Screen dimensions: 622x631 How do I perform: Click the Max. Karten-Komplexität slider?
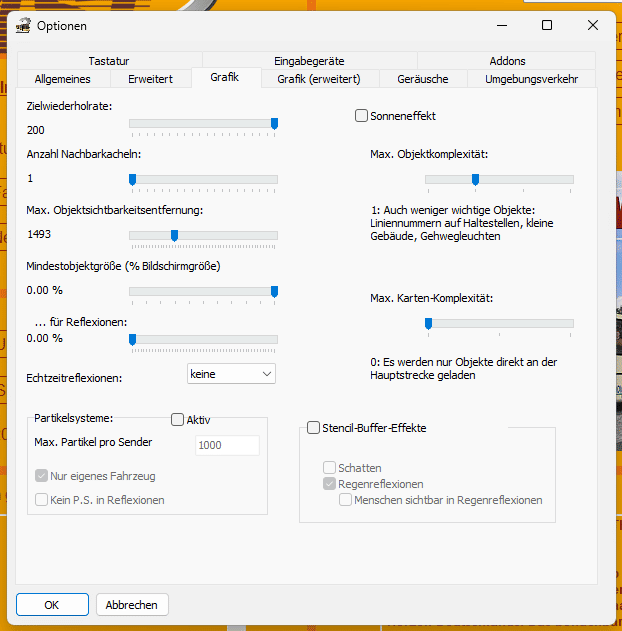(499, 323)
